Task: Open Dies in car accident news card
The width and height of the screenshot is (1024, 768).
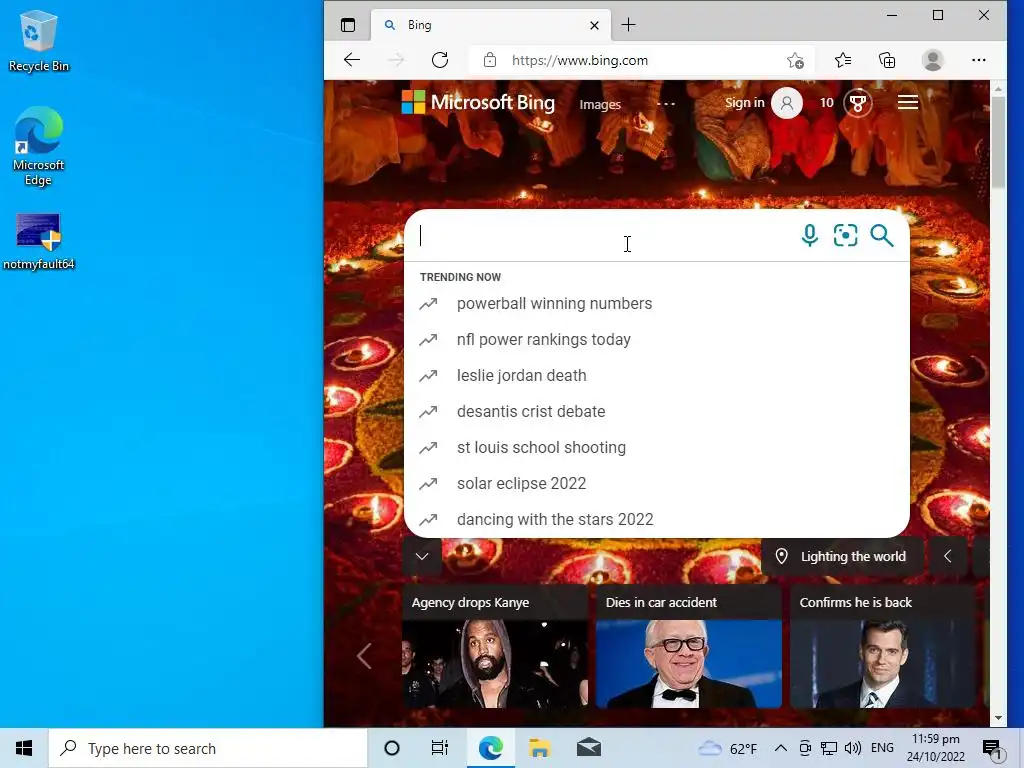Action: (x=689, y=647)
